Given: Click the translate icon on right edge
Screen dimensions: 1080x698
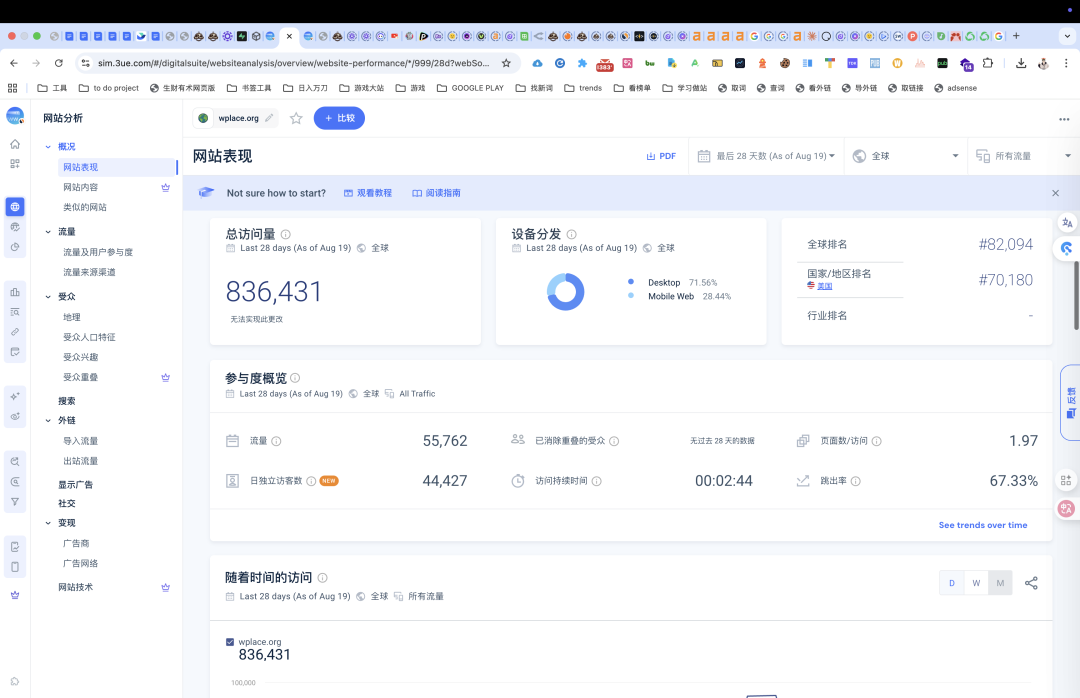Looking at the screenshot, I should tap(1067, 223).
